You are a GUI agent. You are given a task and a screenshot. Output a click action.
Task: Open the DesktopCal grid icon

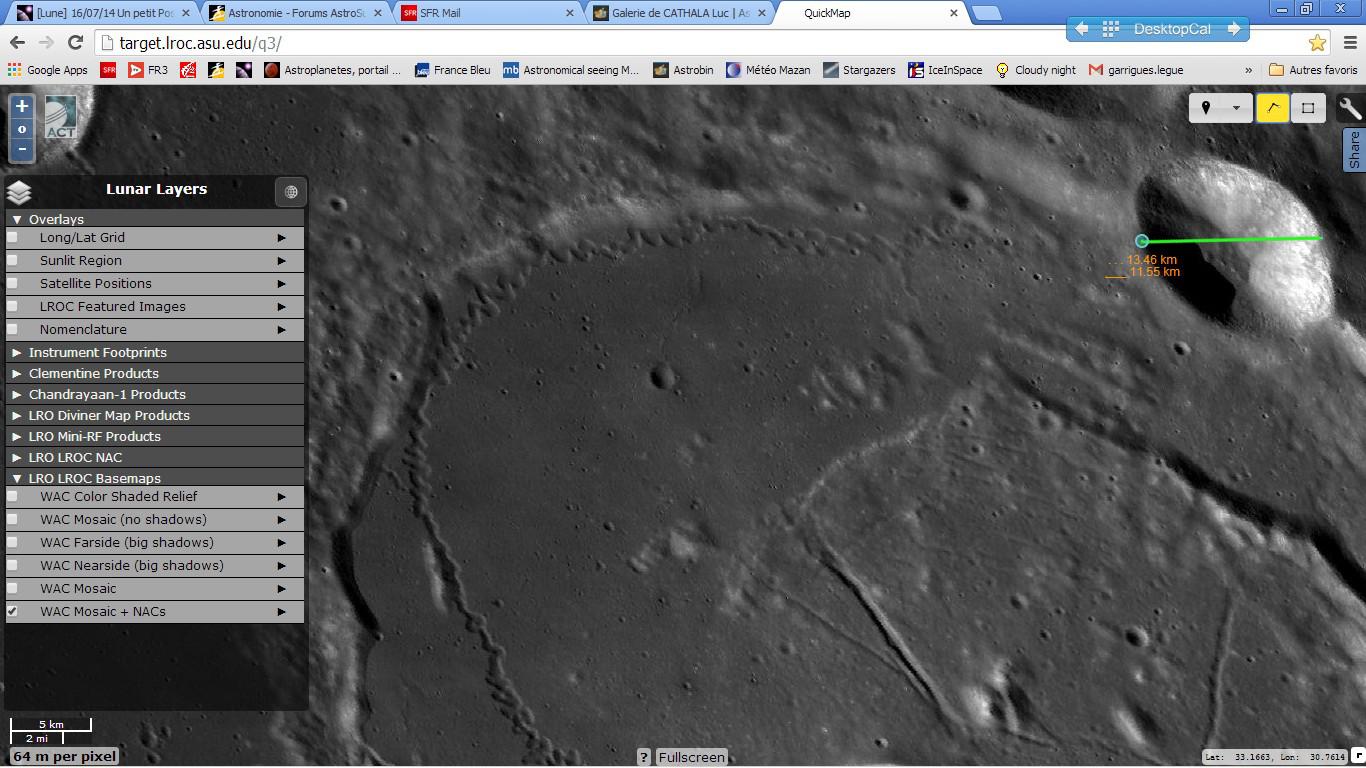tap(1110, 29)
